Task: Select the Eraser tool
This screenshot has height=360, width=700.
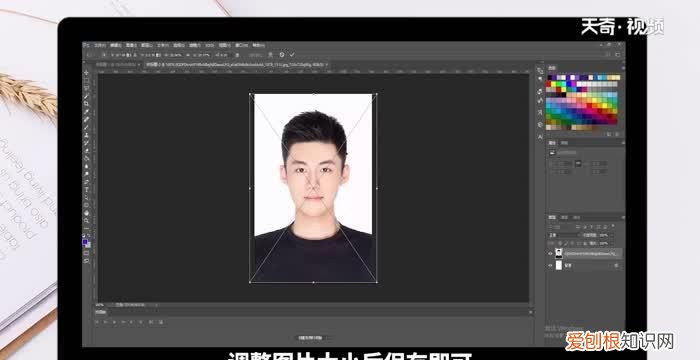Action: (86, 151)
